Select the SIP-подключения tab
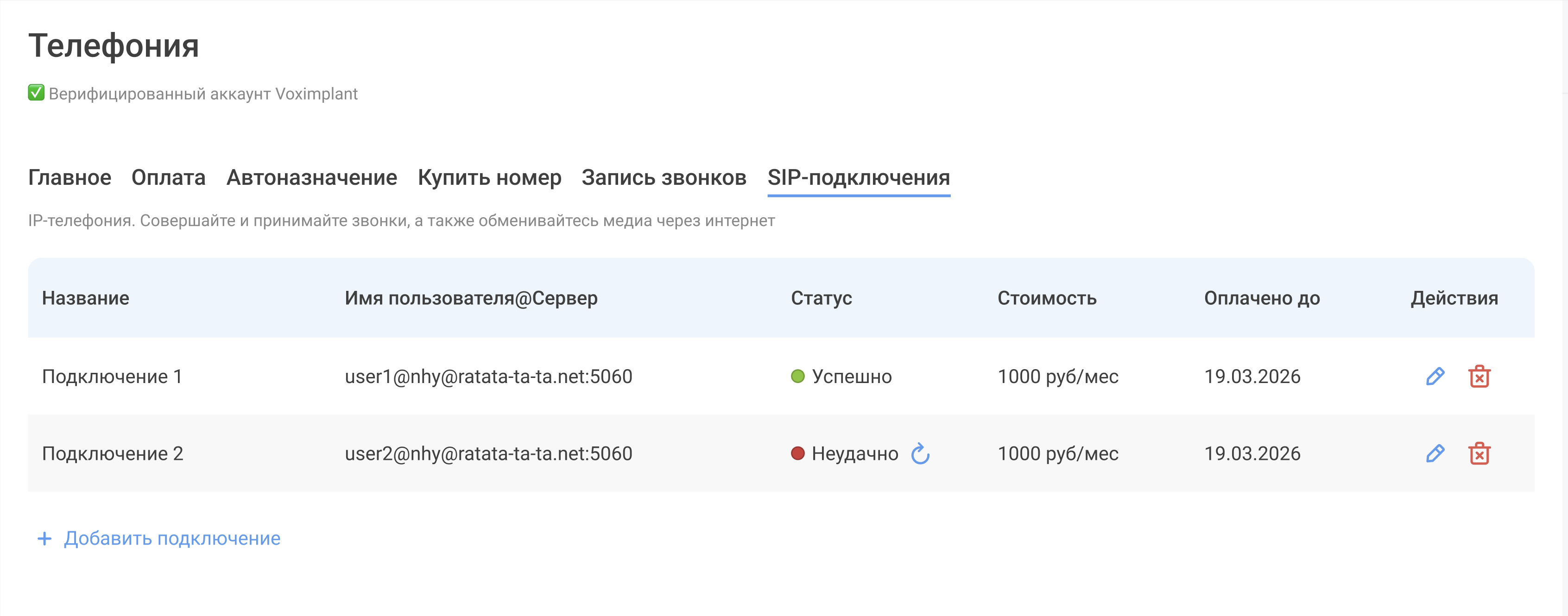Image resolution: width=1568 pixels, height=616 pixels. (858, 177)
